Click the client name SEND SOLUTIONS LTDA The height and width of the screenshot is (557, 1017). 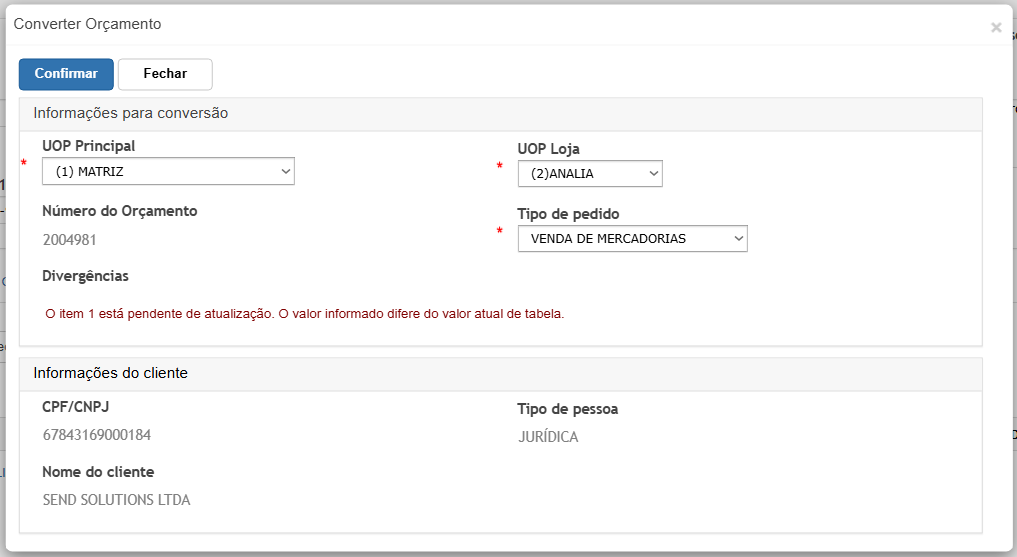click(116, 500)
